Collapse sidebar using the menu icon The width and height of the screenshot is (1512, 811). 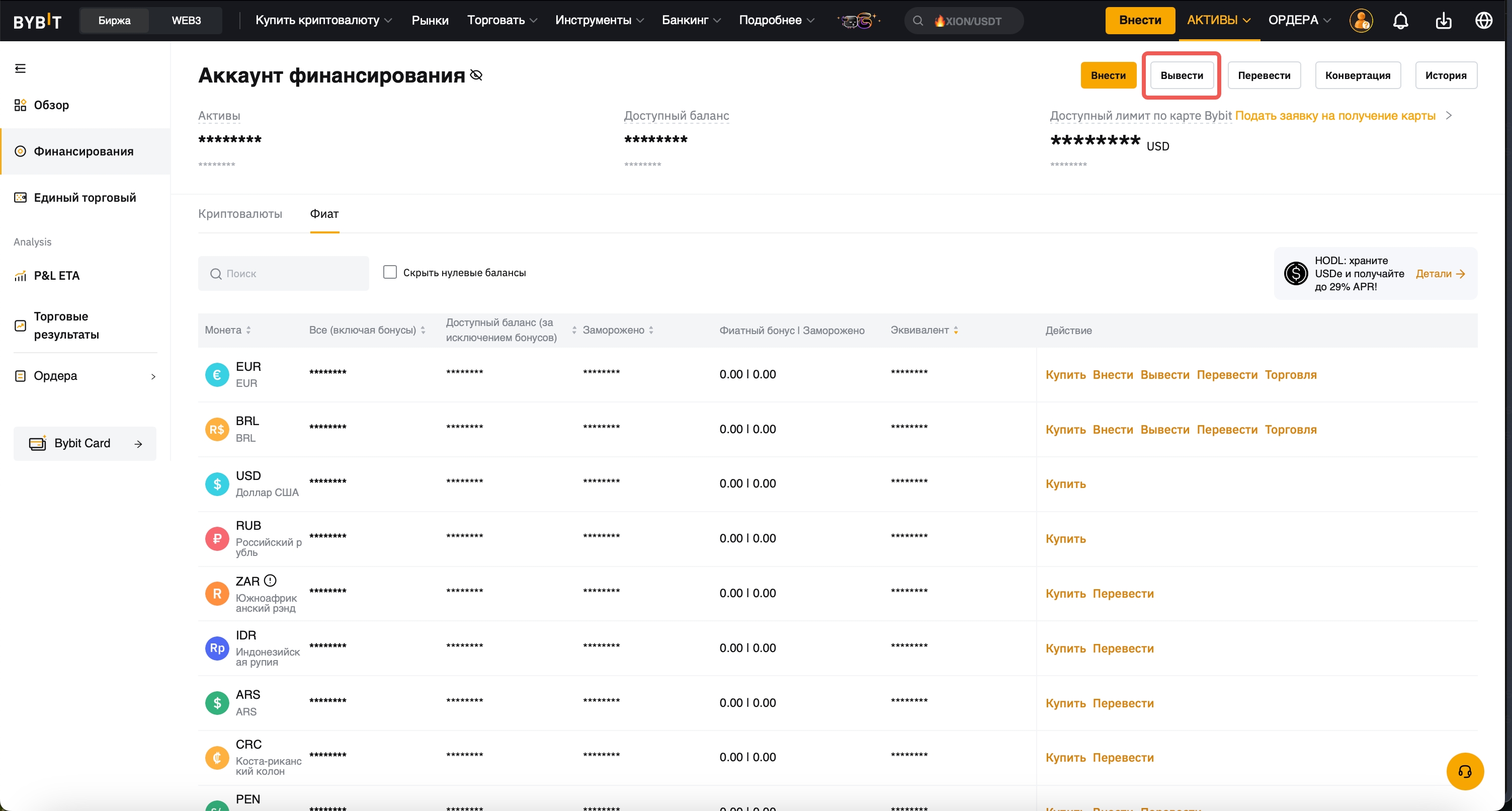point(21,69)
